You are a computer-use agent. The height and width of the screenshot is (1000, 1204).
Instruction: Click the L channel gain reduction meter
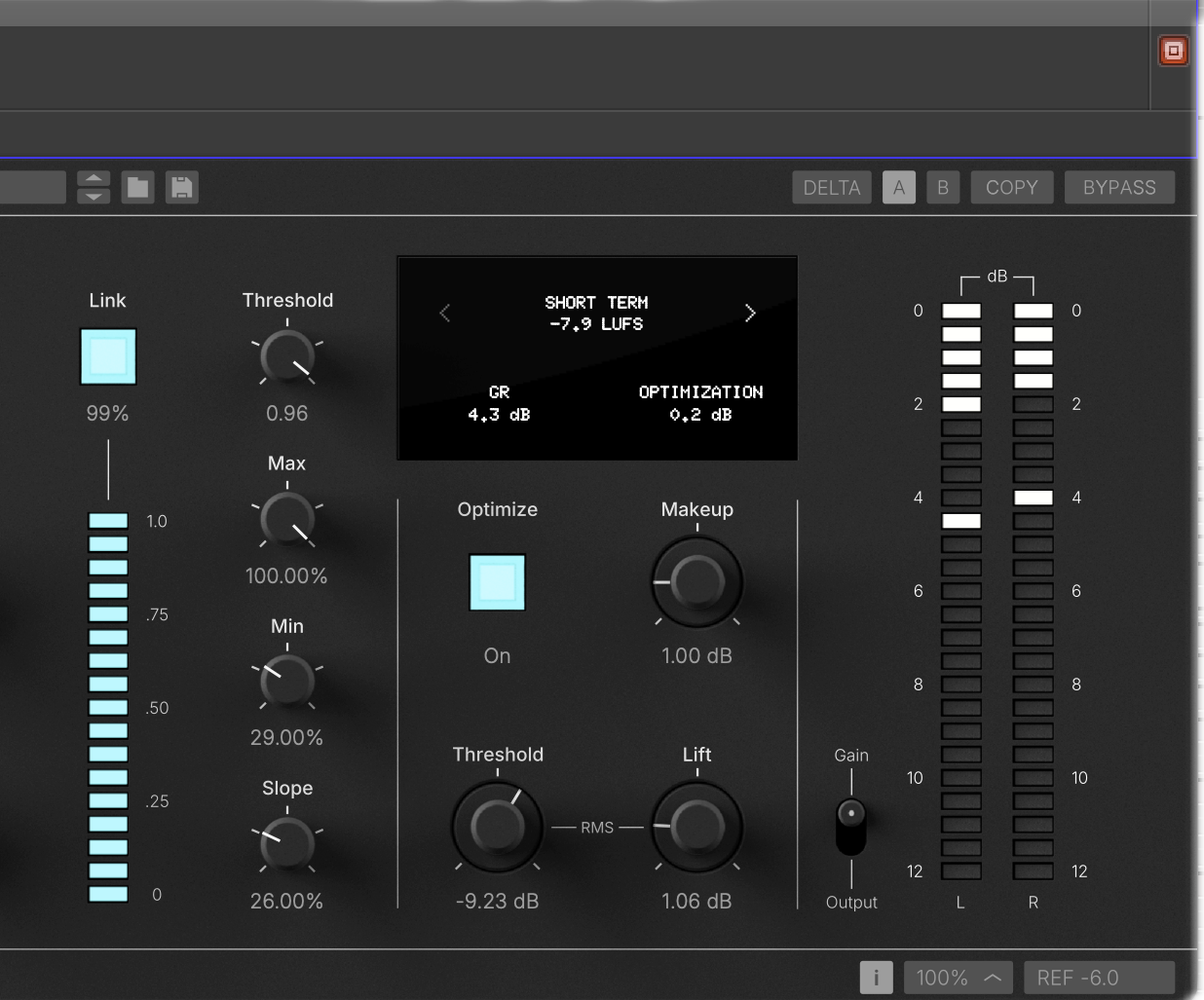point(961,591)
